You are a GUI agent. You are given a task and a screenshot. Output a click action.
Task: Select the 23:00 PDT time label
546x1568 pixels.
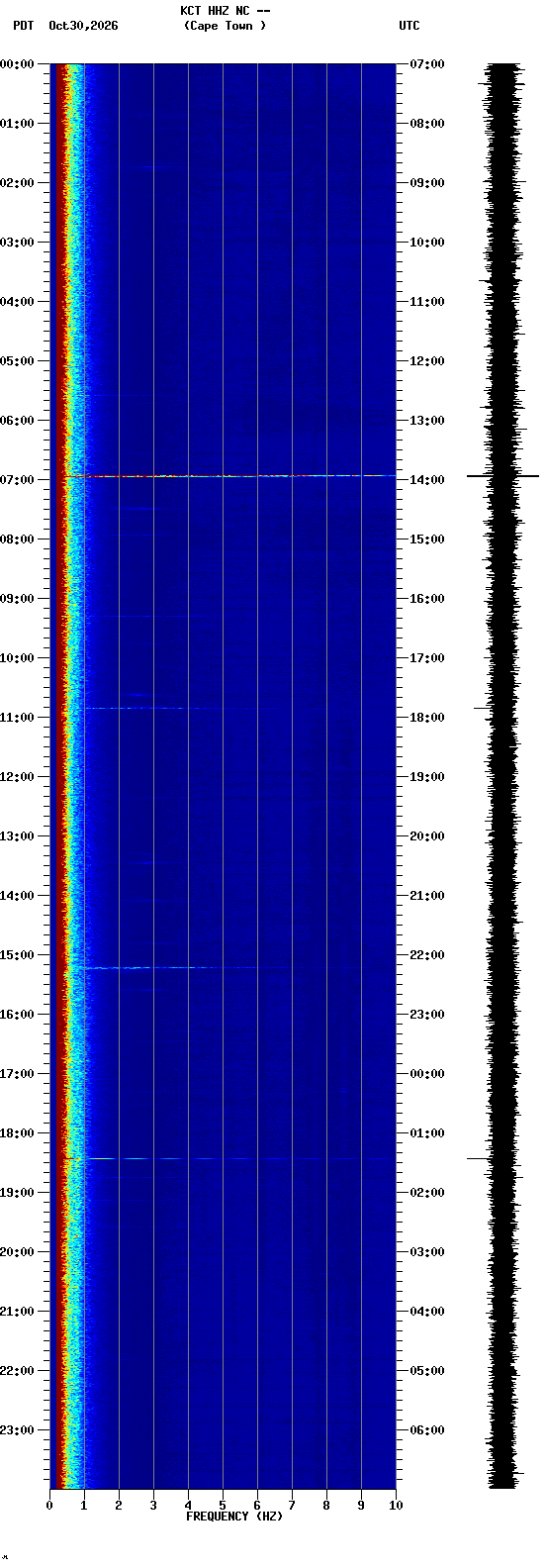[17, 1430]
